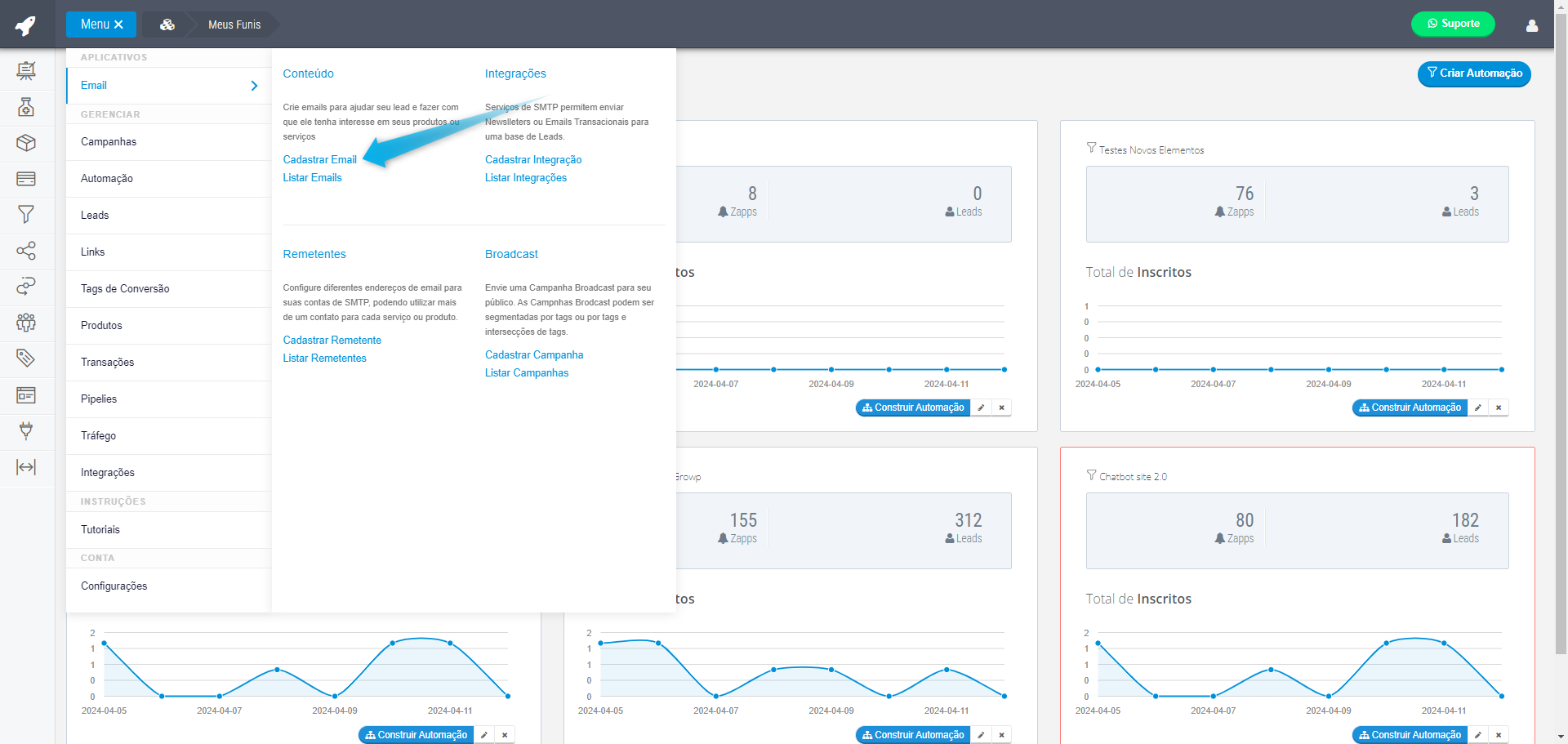The image size is (1568, 744).
Task: Click the horizontal expand arrows sidebar icon
Action: tap(26, 467)
